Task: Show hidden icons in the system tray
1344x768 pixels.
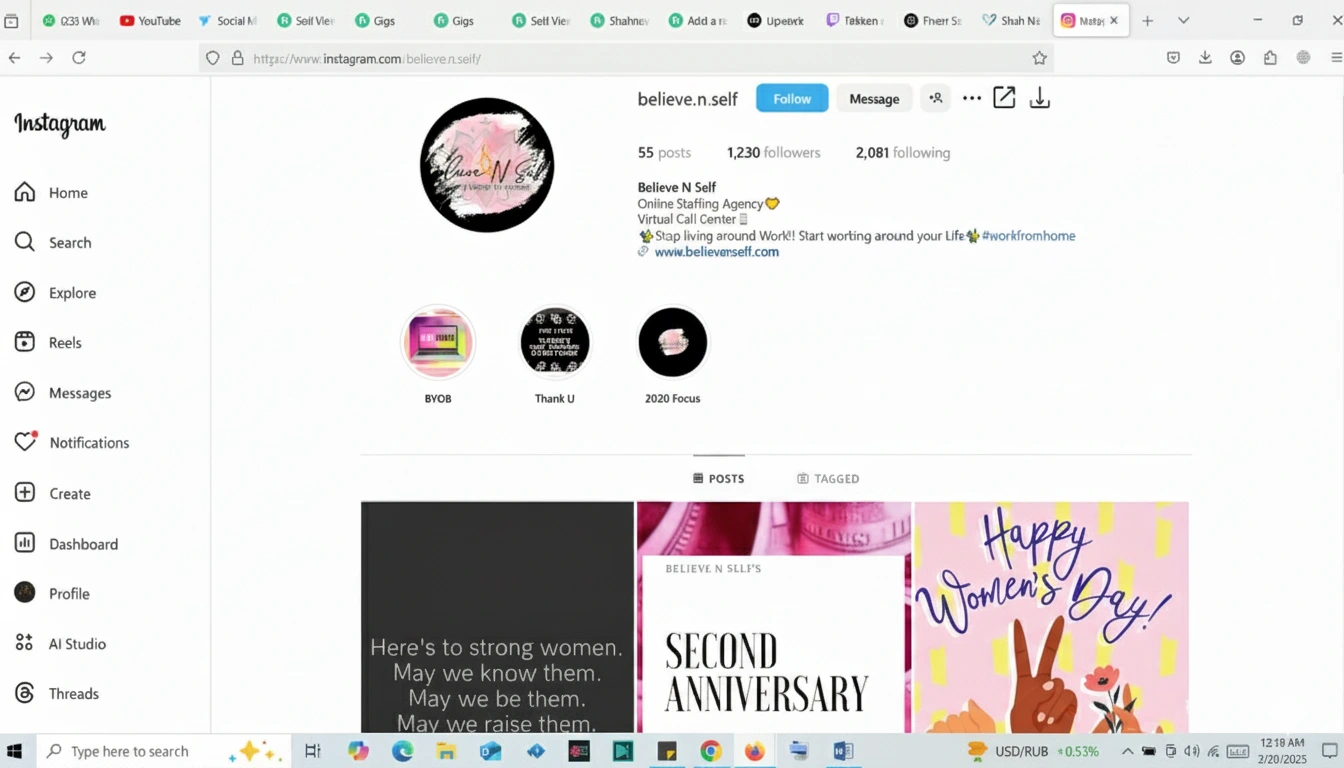Action: coord(1127,751)
